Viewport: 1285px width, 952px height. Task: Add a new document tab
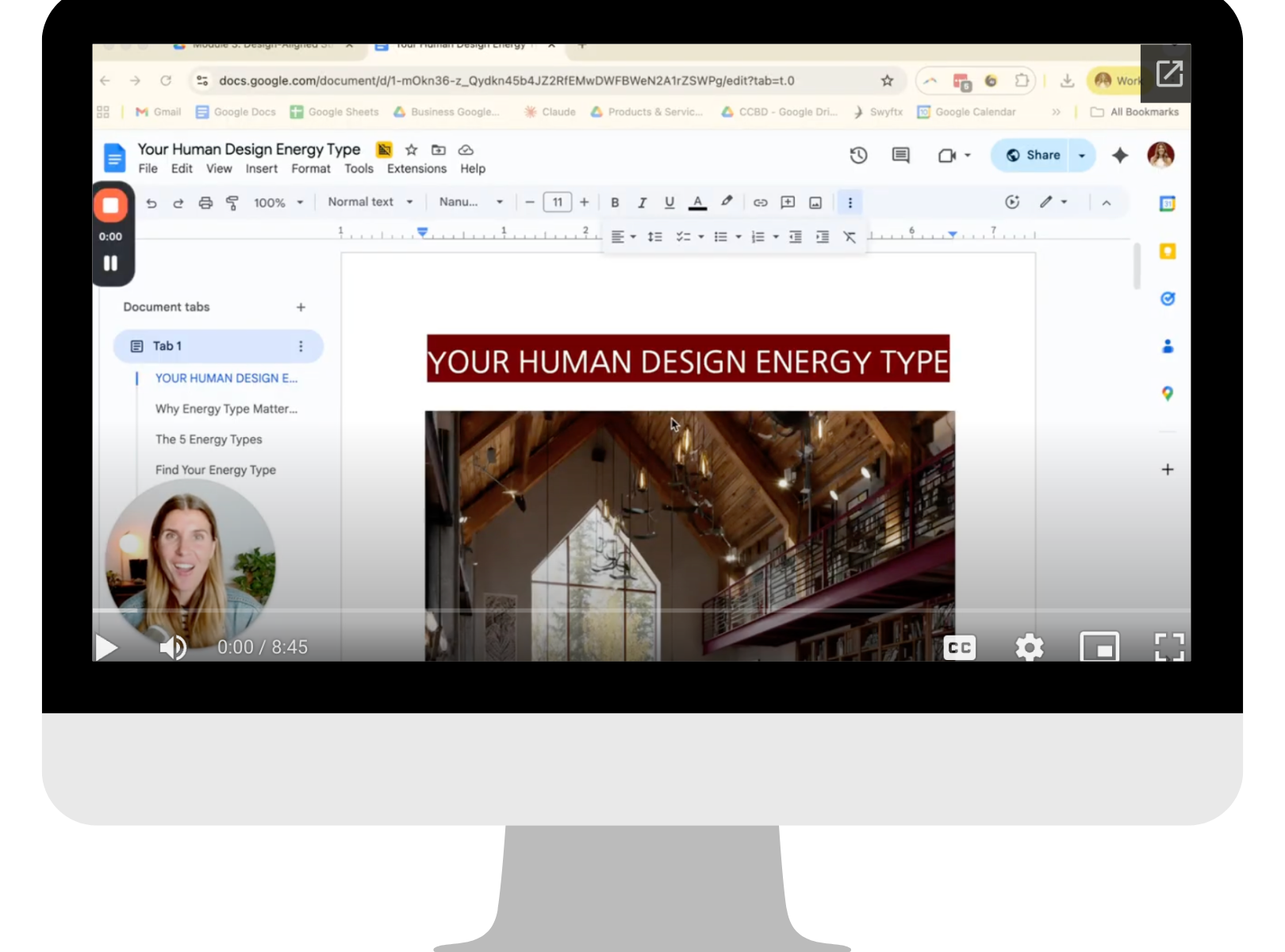tap(301, 308)
